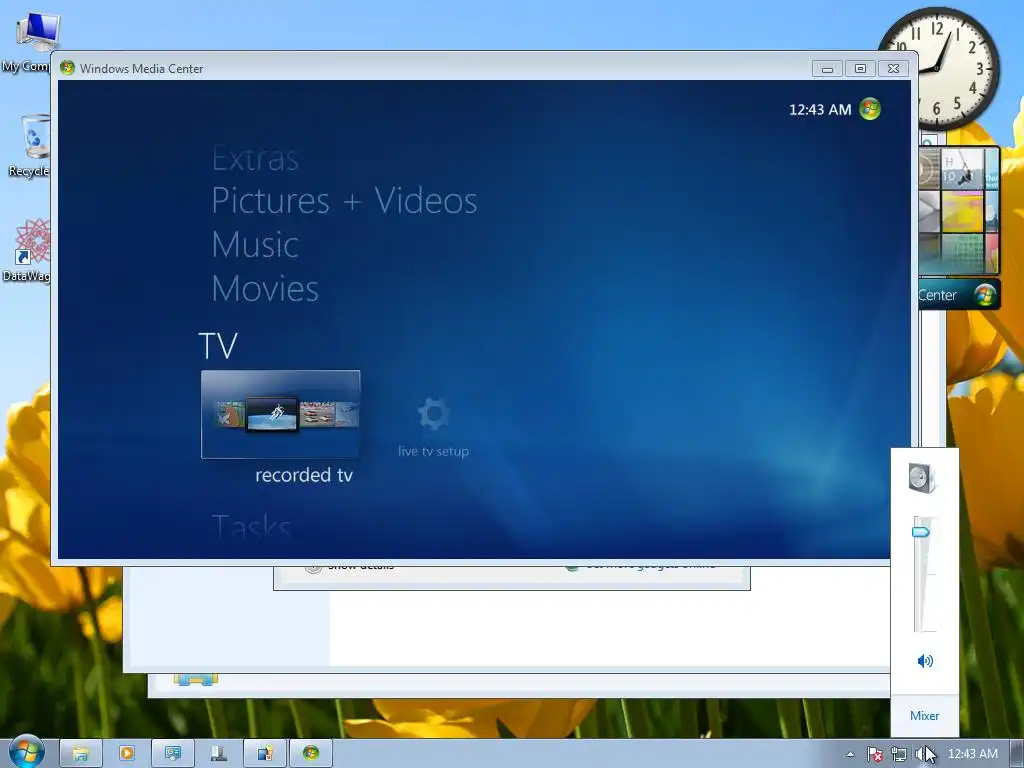Viewport: 1024px width, 768px height.
Task: Click the fifth taskbar button next to Media Center
Action: (x=264, y=754)
